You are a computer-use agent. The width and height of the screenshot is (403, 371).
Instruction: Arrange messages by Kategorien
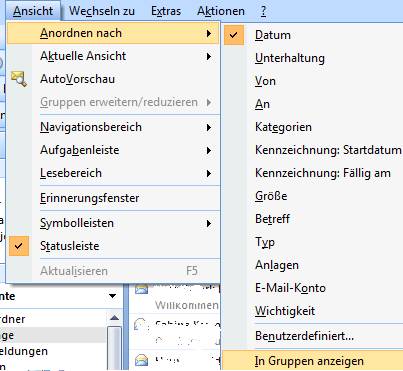tap(313, 127)
